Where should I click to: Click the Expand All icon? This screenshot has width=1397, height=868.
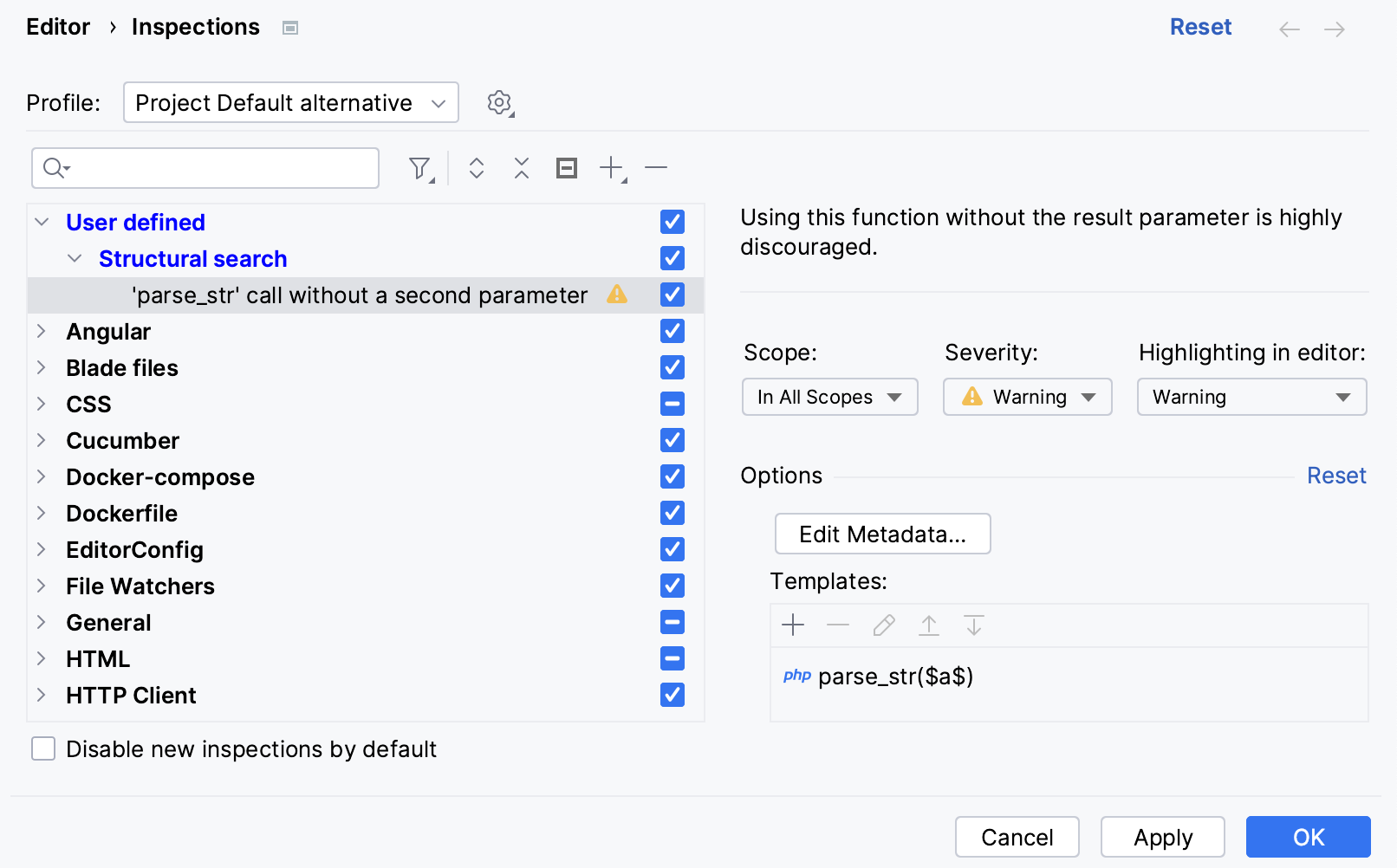point(476,168)
